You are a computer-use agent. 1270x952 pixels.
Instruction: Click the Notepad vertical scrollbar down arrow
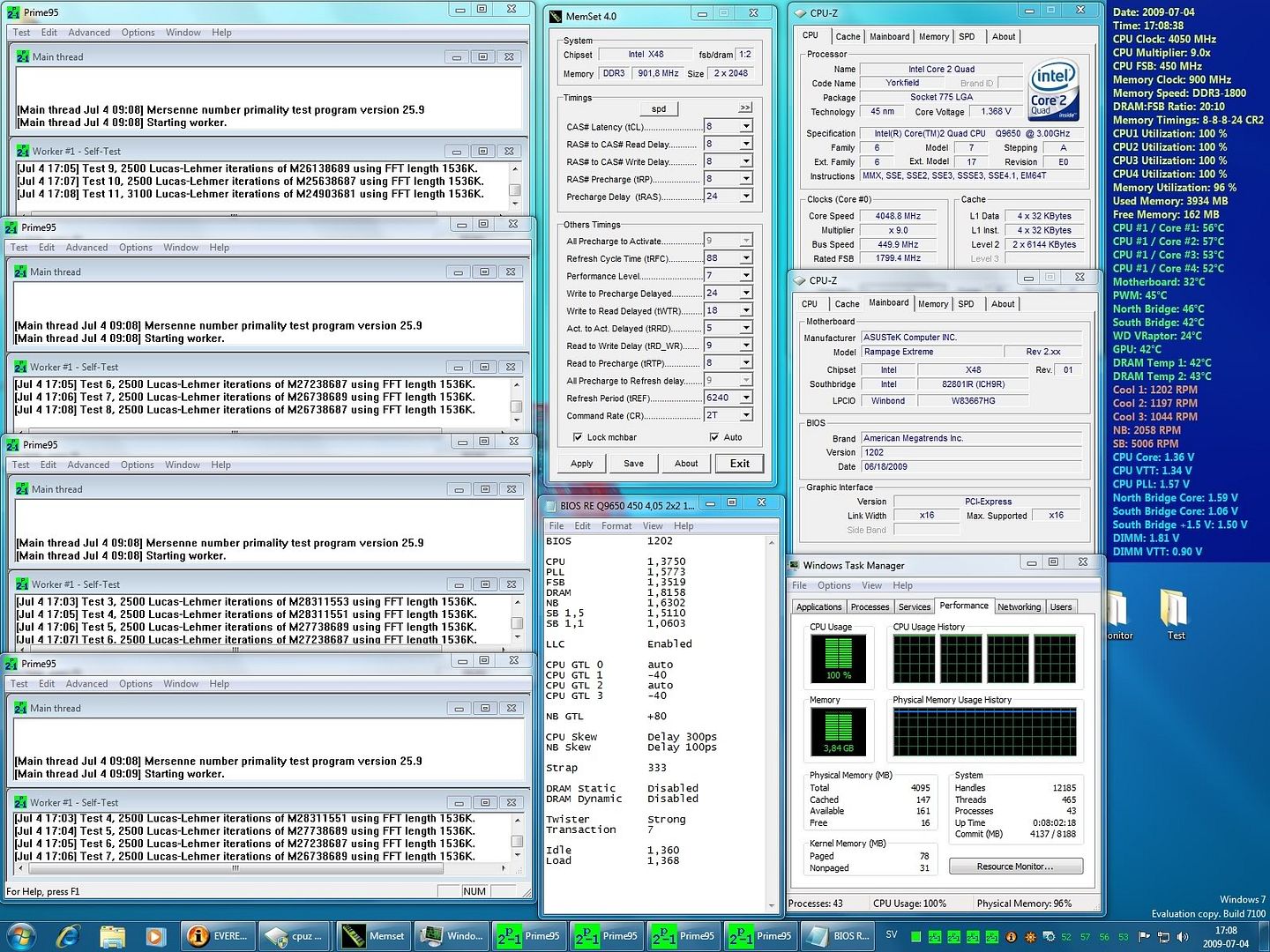(x=771, y=904)
